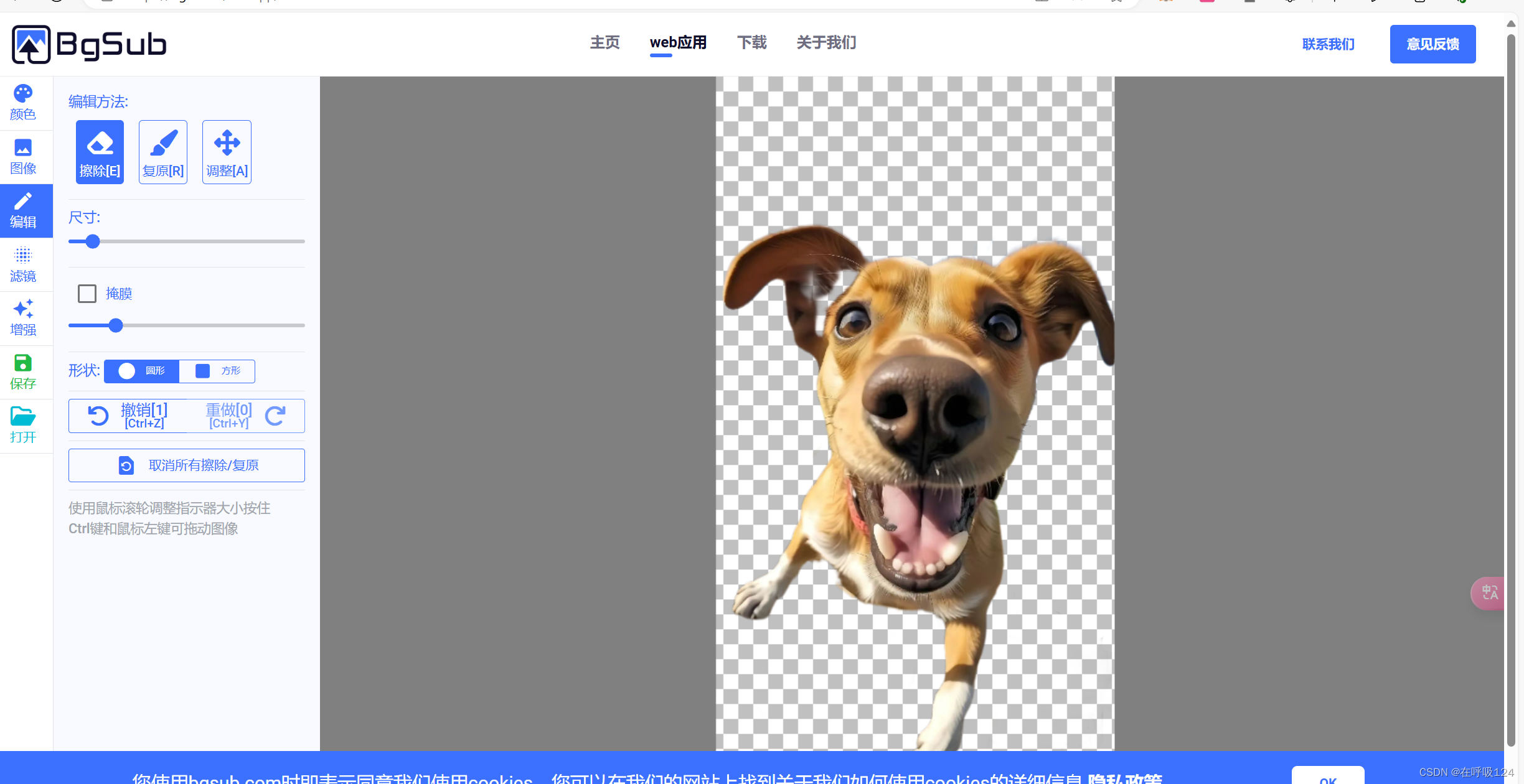Select the 调整[A] move tool
Image resolution: width=1524 pixels, height=784 pixels.
click(227, 152)
